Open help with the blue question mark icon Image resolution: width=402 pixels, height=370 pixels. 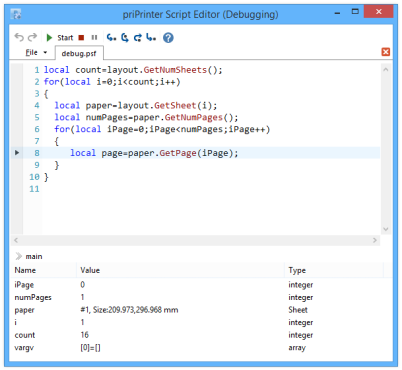(168, 38)
